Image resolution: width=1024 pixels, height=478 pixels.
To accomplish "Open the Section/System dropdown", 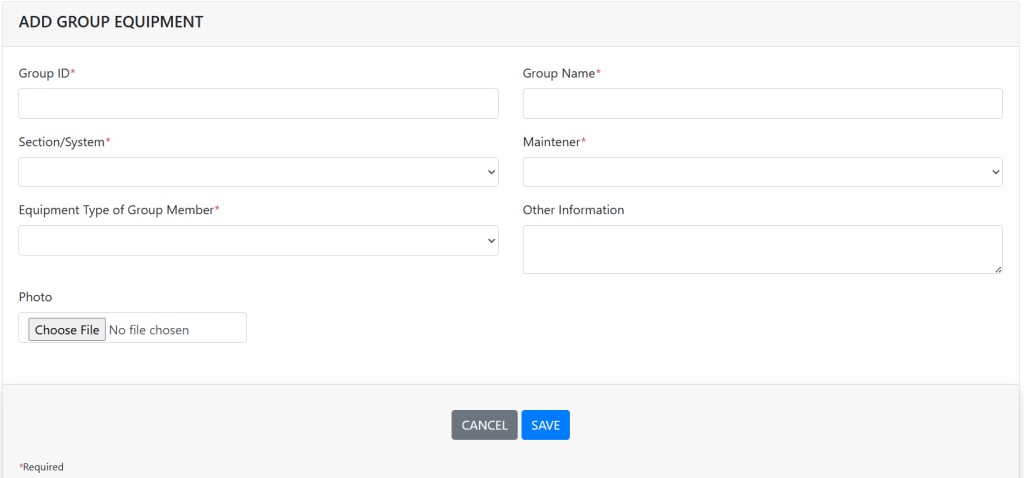I will point(258,172).
